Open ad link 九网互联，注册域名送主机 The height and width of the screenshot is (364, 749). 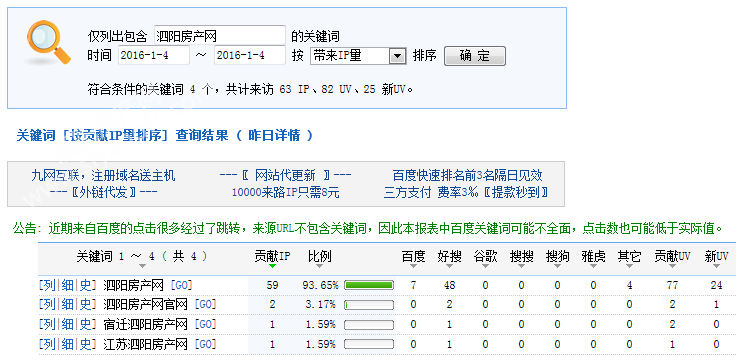pyautogui.click(x=103, y=176)
